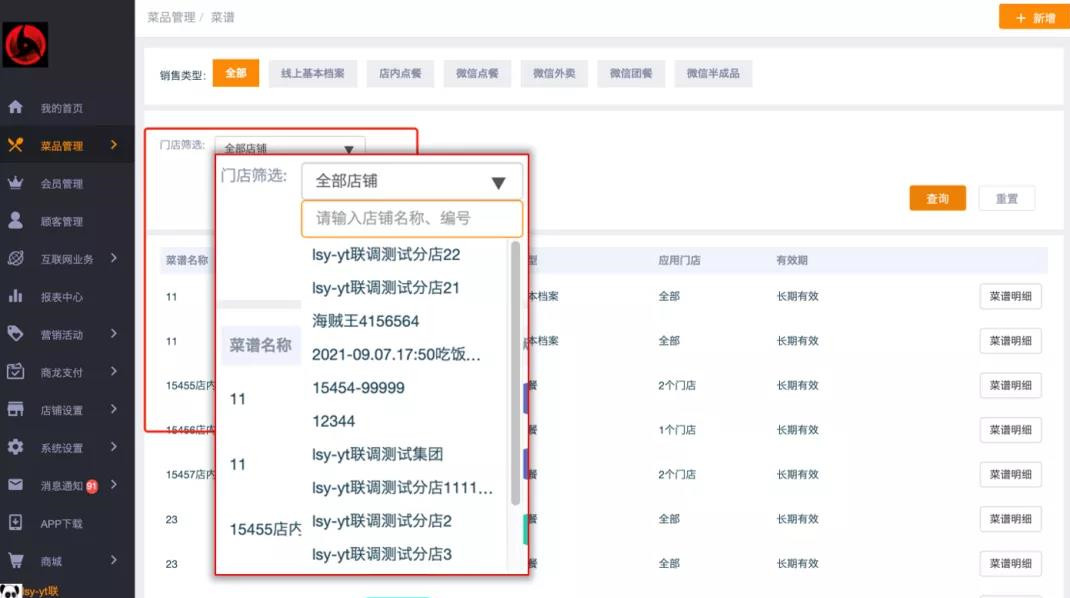The image size is (1070, 598).
Task: Select the 全部 sales type filter
Action: pos(235,73)
